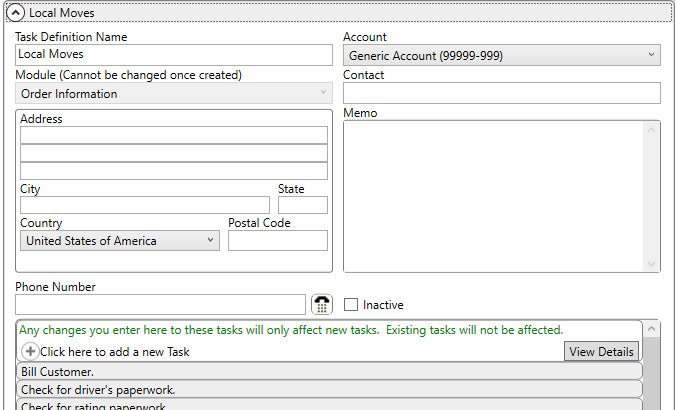Screen dimensions: 677x410
Task: Click the first Address line field
Action: [173, 135]
